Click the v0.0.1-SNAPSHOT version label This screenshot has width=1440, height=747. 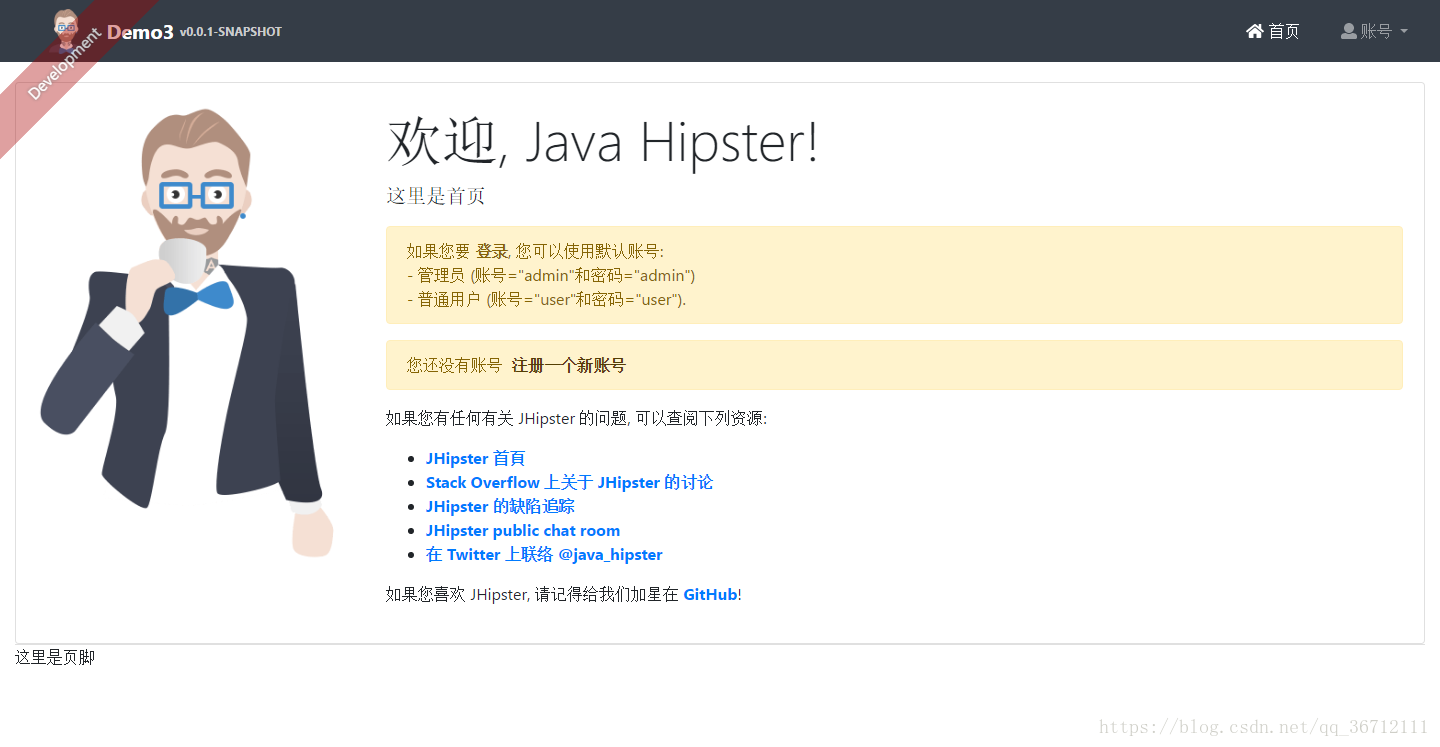tap(231, 32)
